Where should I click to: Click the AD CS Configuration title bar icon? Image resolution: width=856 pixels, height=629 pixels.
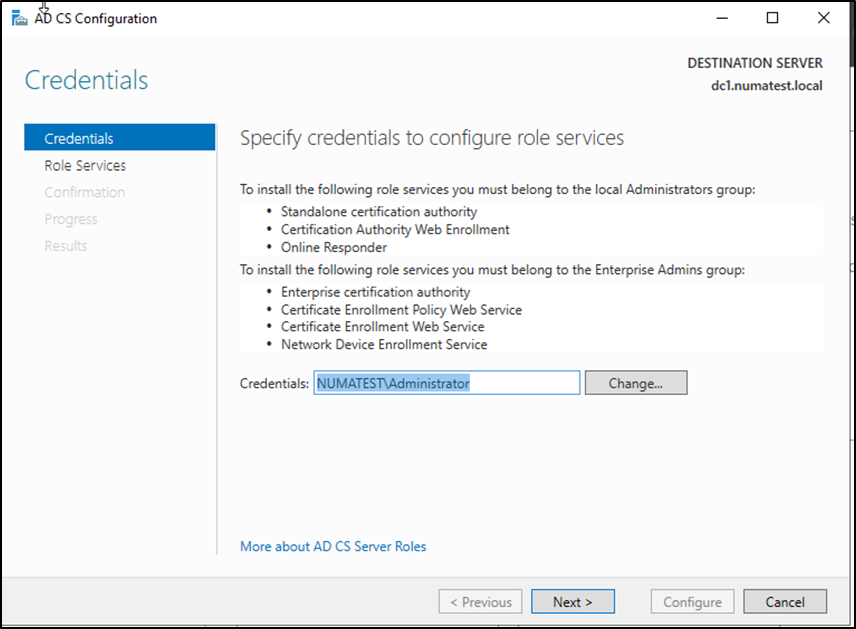[x=20, y=18]
